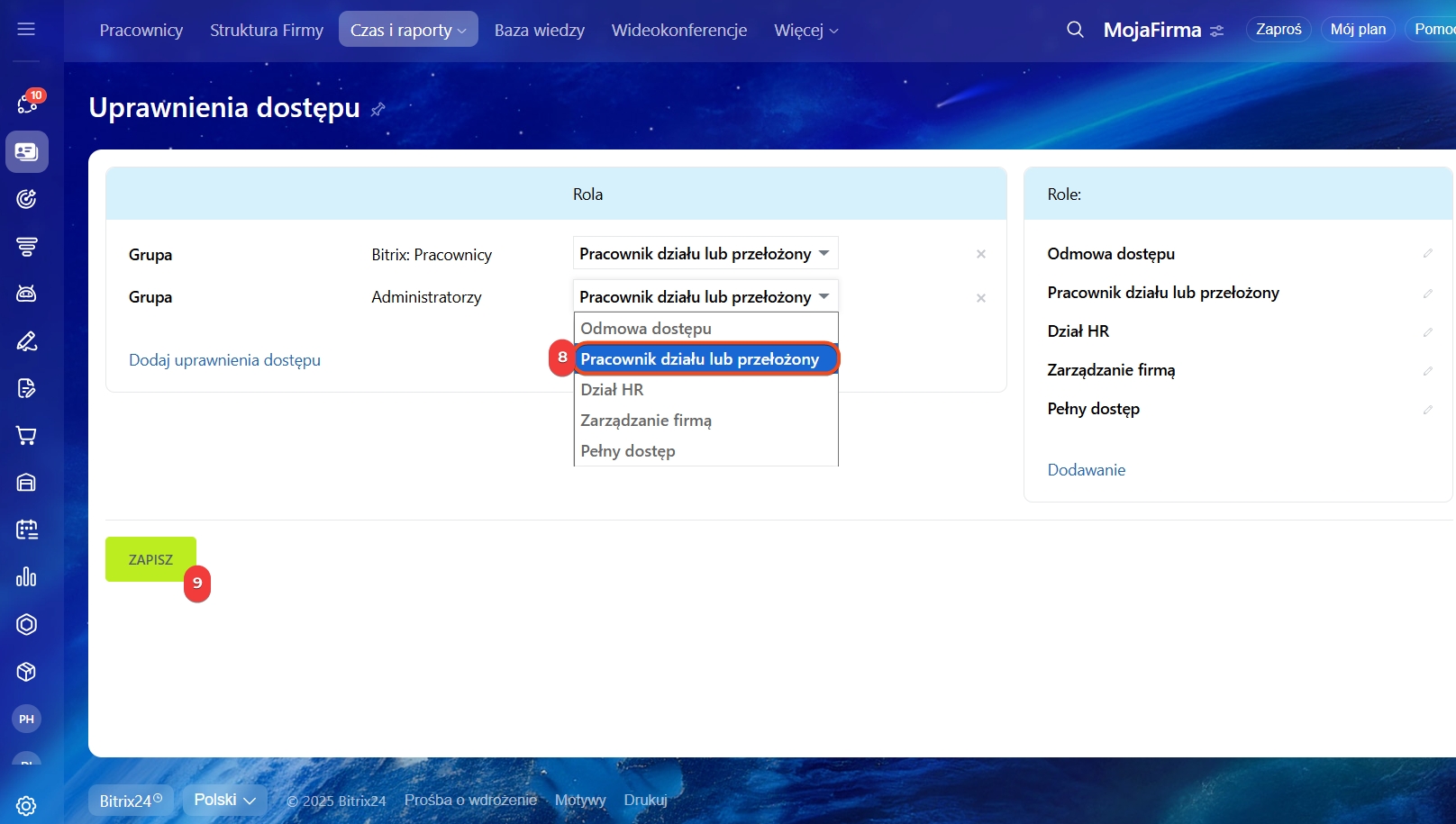
Task: Open the notifications icon with badge 10
Action: click(x=26, y=104)
